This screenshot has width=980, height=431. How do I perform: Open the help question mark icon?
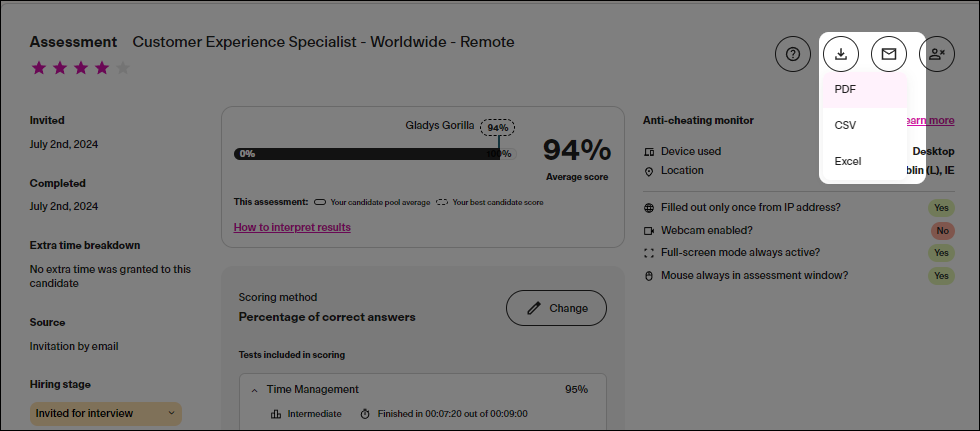[792, 54]
